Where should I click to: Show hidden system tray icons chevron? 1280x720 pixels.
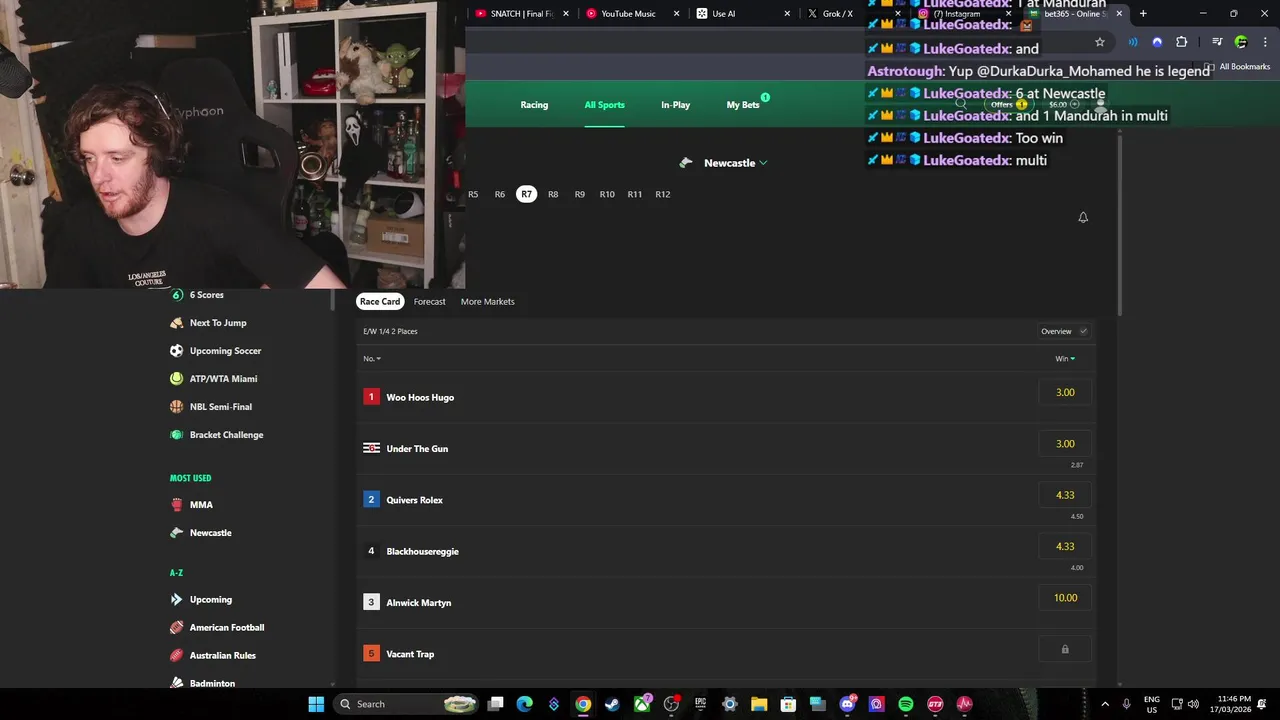(1105, 704)
